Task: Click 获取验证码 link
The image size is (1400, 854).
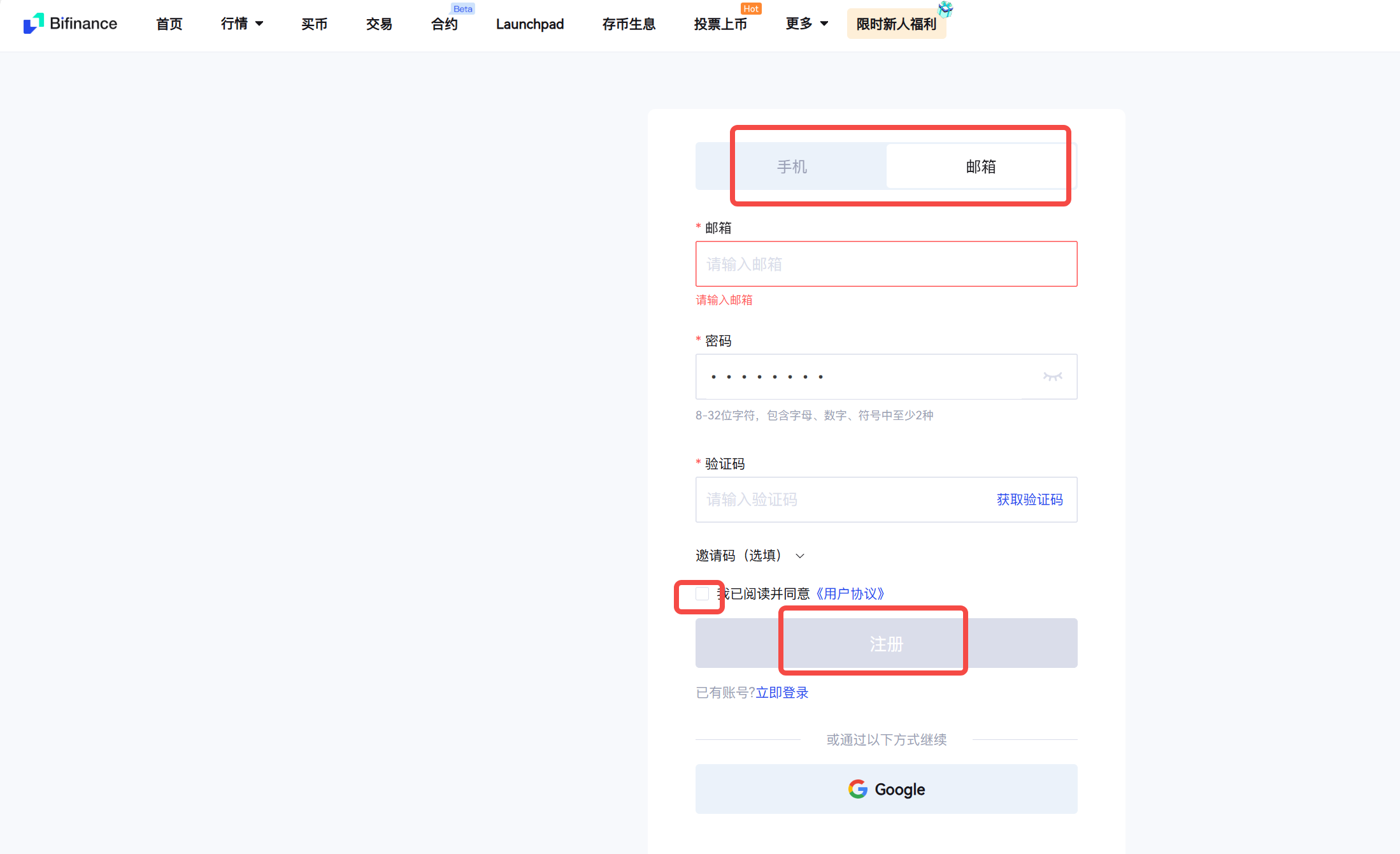Action: (1029, 500)
